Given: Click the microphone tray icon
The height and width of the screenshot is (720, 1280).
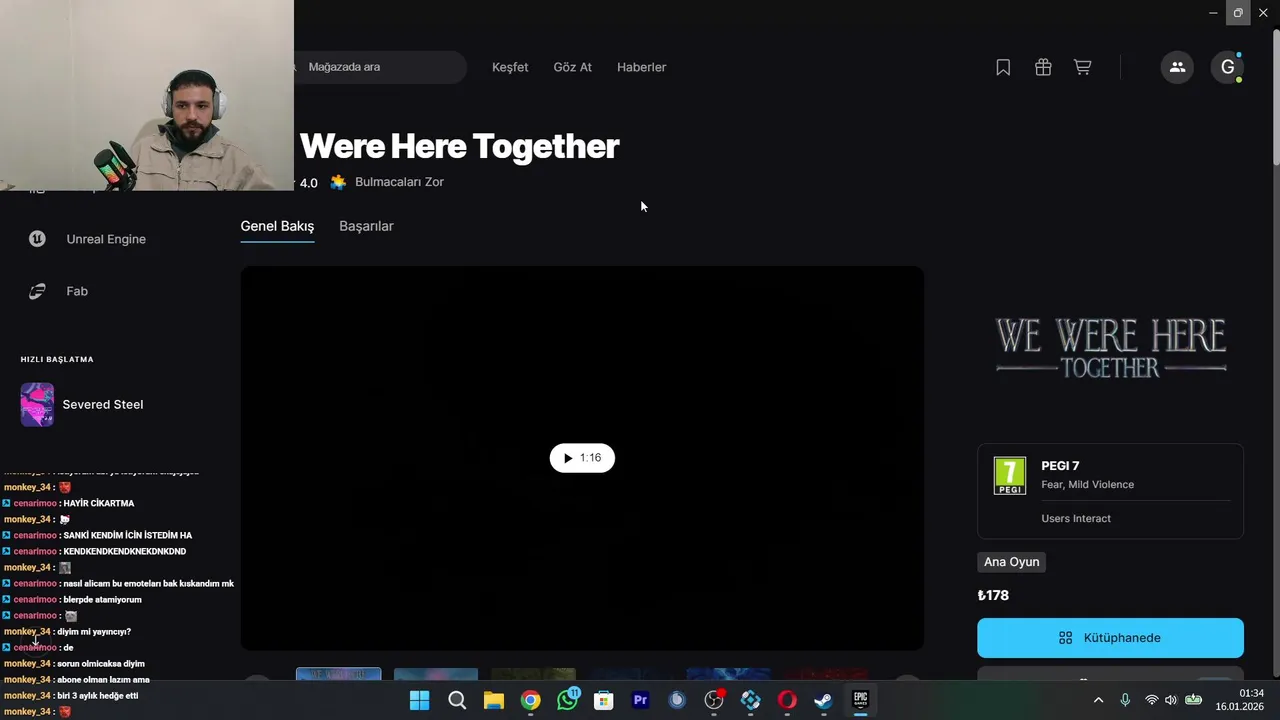Looking at the screenshot, I should coord(1125,700).
